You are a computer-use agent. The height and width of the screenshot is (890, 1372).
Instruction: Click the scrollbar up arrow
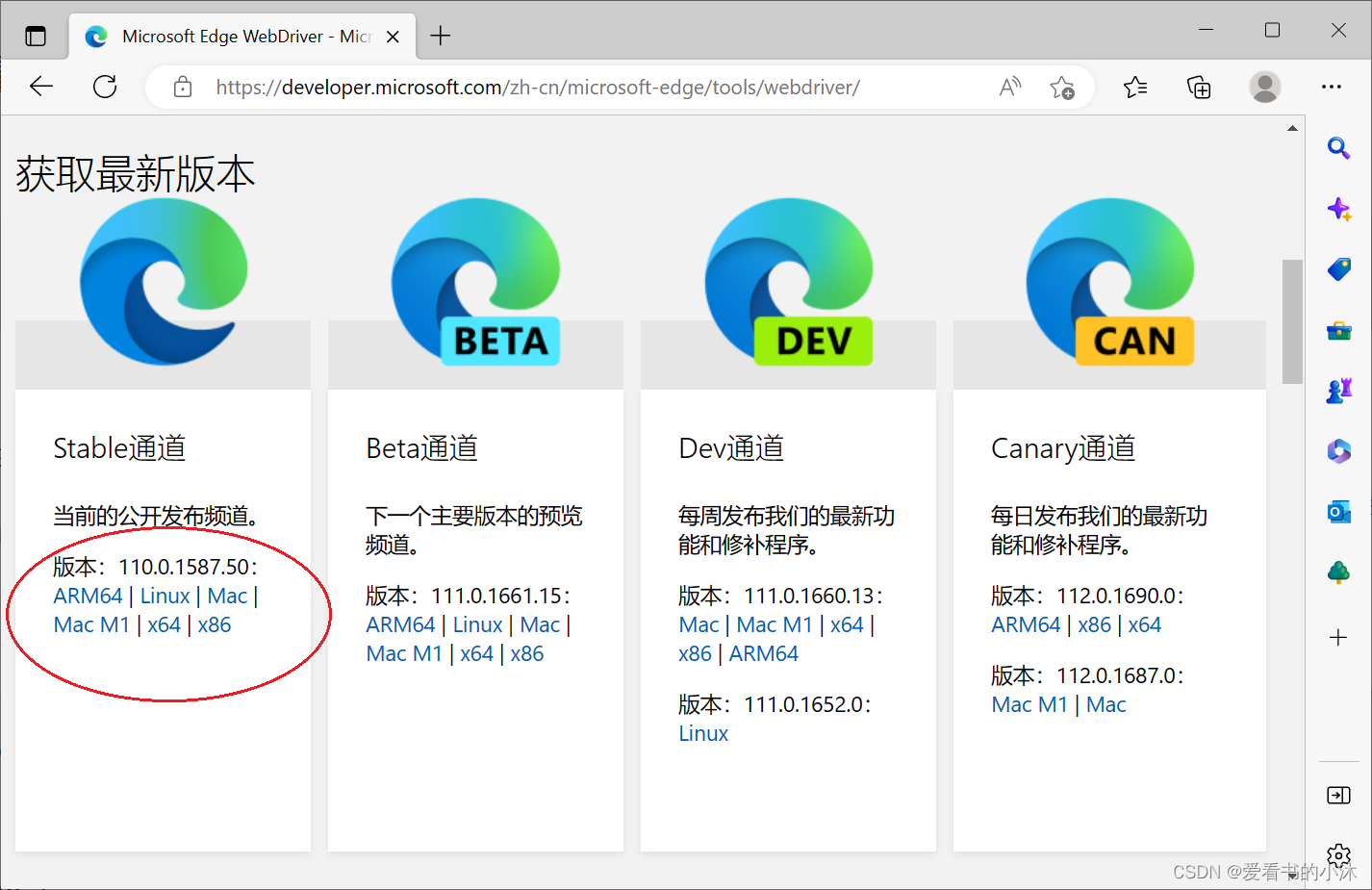pos(1292,128)
